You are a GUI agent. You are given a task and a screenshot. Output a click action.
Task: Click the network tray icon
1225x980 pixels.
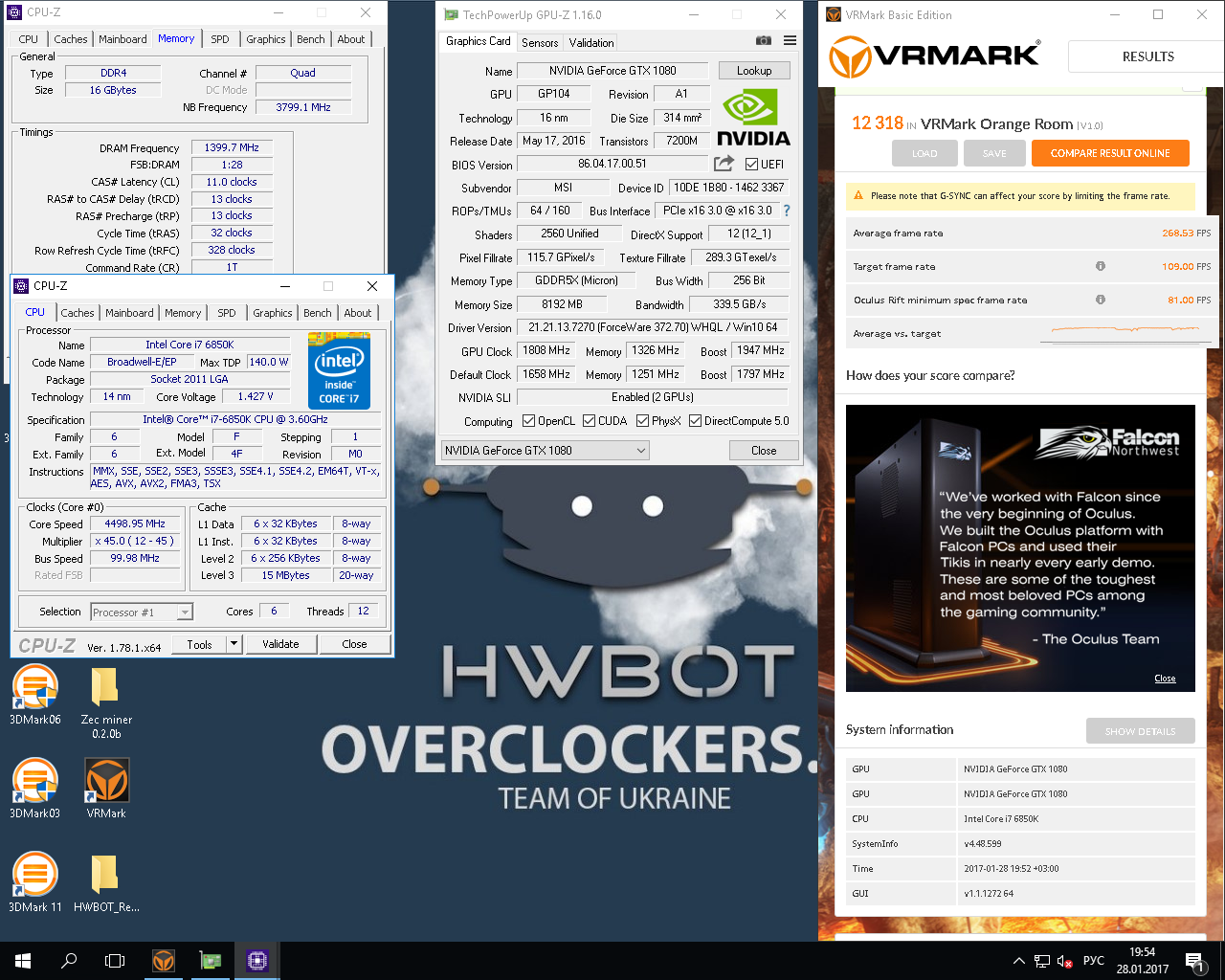[x=1042, y=961]
